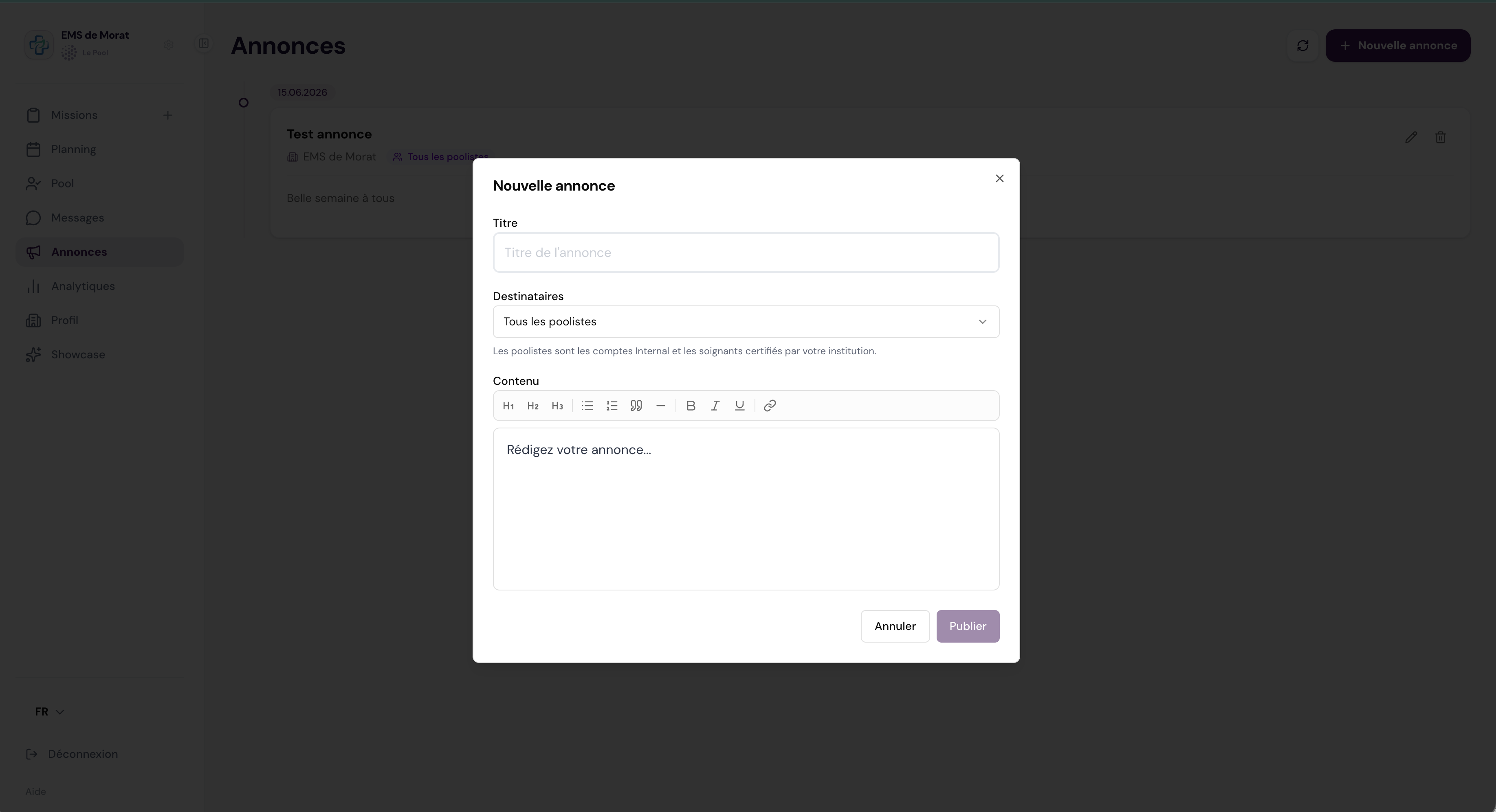The height and width of the screenshot is (812, 1496).
Task: Go to the Pool section
Action: tap(100, 184)
